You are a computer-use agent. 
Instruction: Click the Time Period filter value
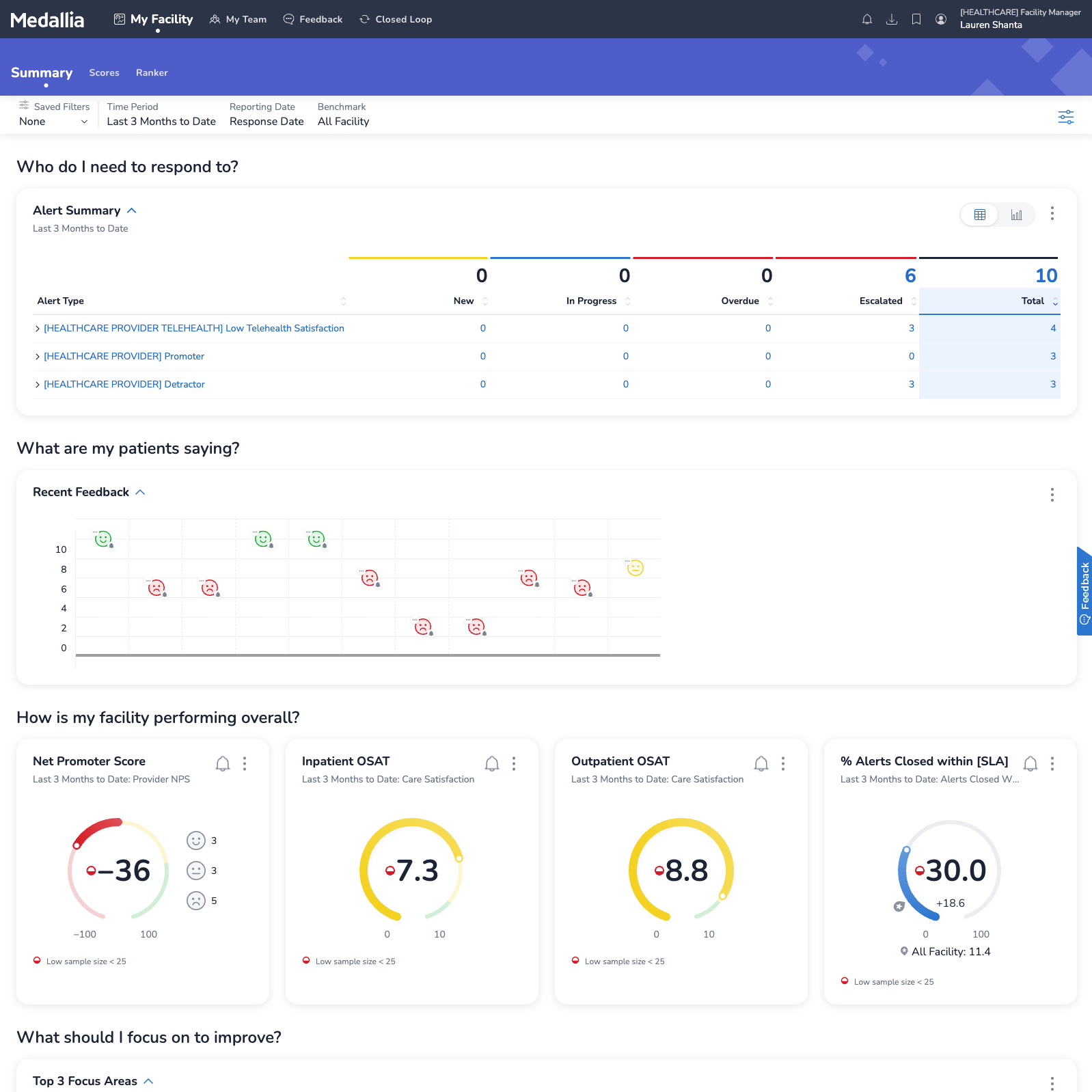(x=161, y=122)
